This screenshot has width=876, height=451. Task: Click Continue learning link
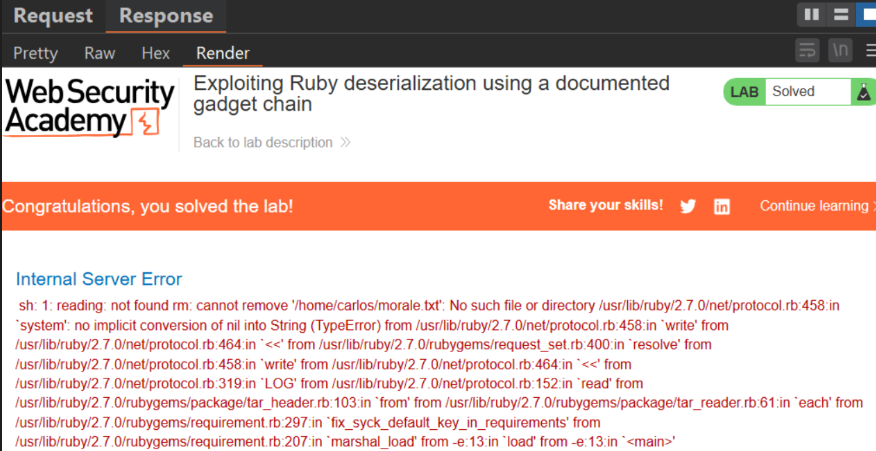pyautogui.click(x=817, y=206)
